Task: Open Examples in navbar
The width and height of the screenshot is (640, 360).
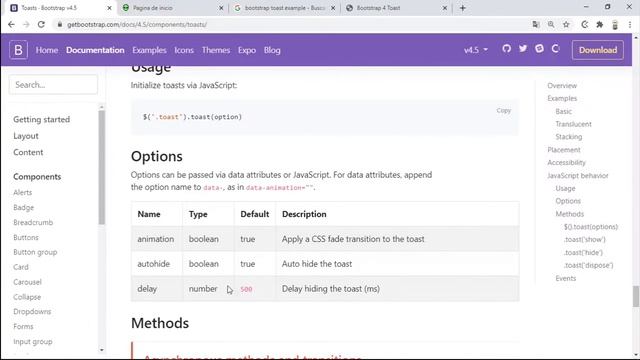Action: (149, 50)
